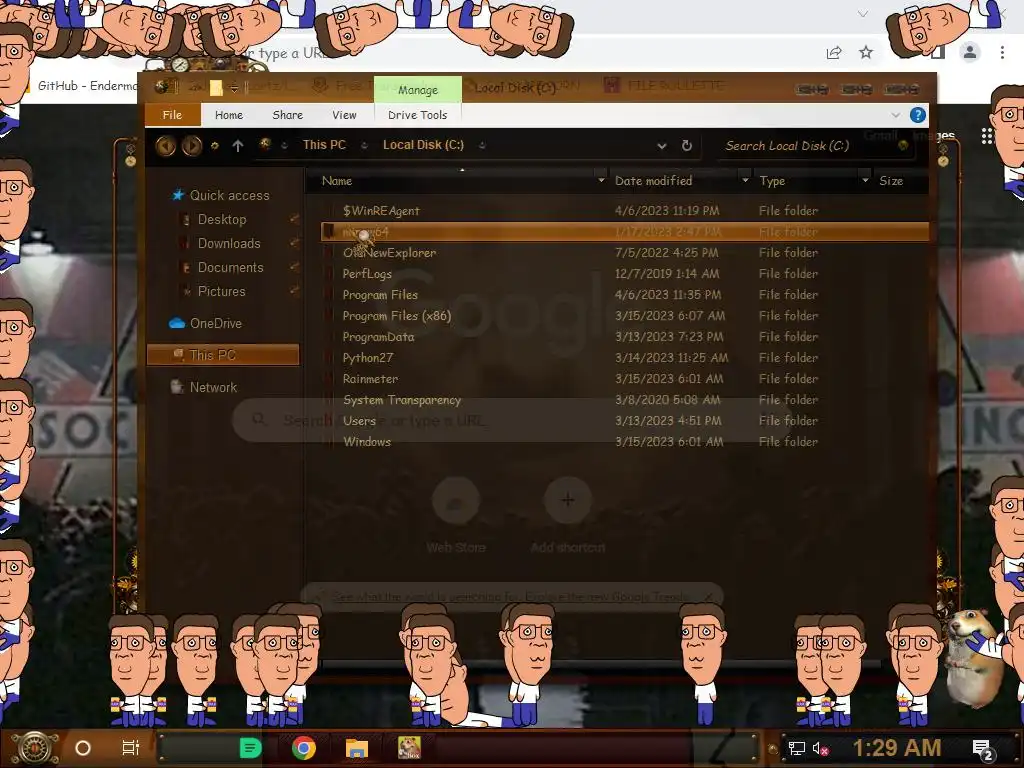Open File Explorer taskbar icon
1024x768 pixels.
click(x=357, y=748)
